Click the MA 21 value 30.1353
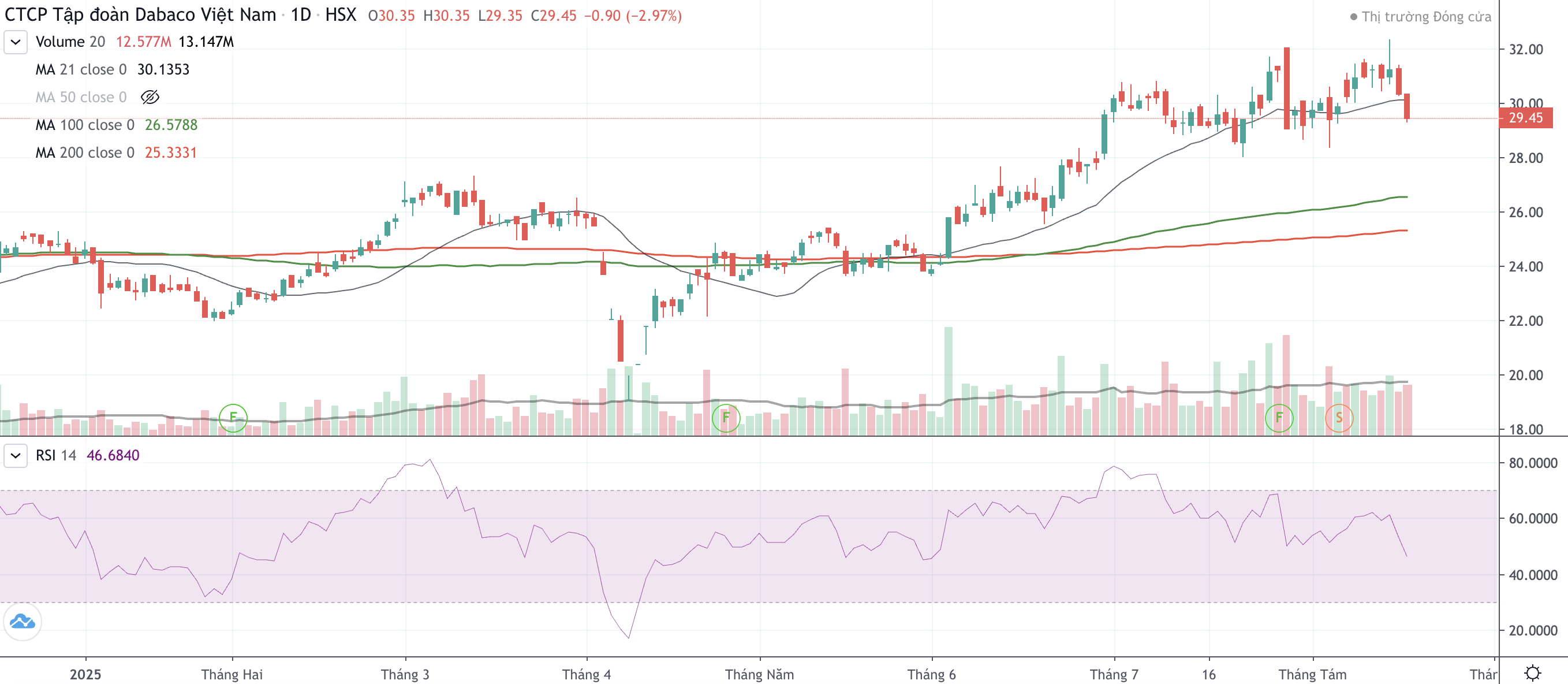This screenshot has height=684, width=1568. (163, 69)
